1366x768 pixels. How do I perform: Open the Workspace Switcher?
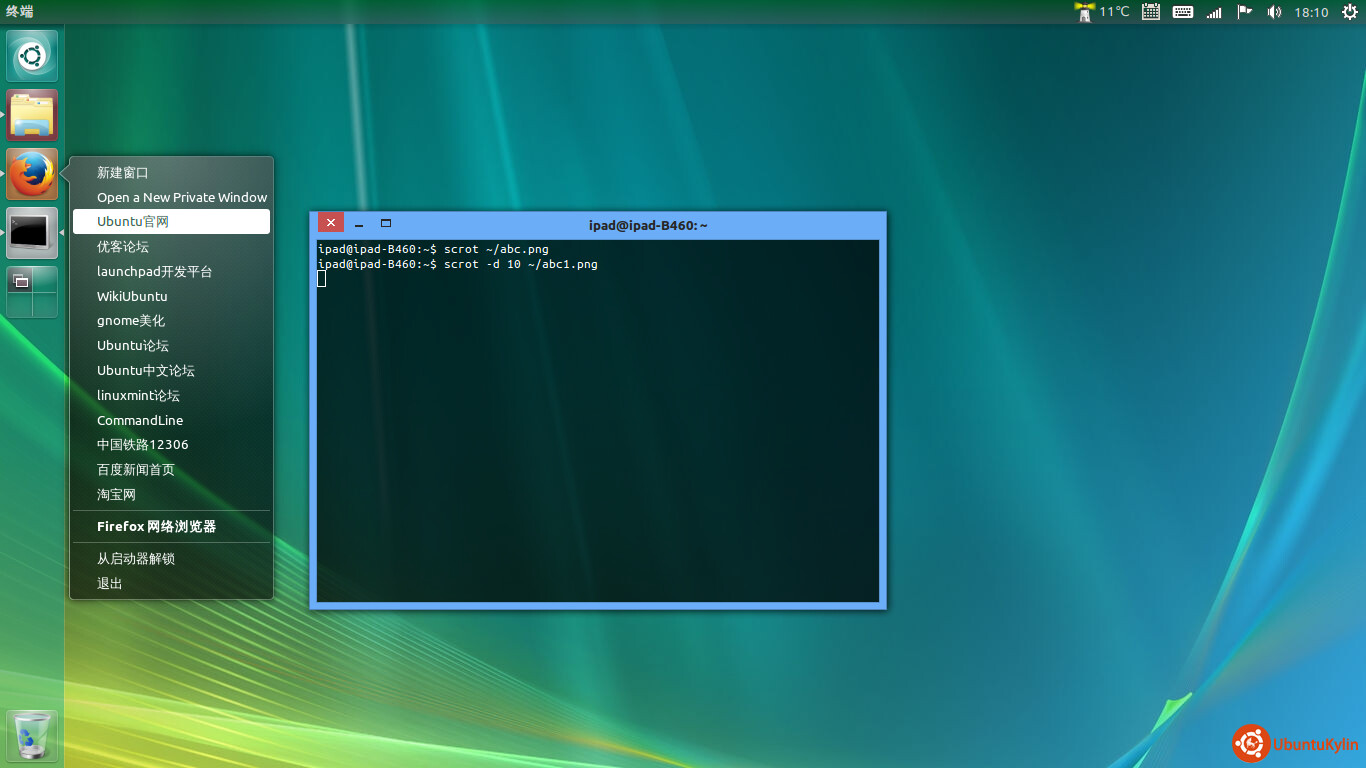point(32,292)
